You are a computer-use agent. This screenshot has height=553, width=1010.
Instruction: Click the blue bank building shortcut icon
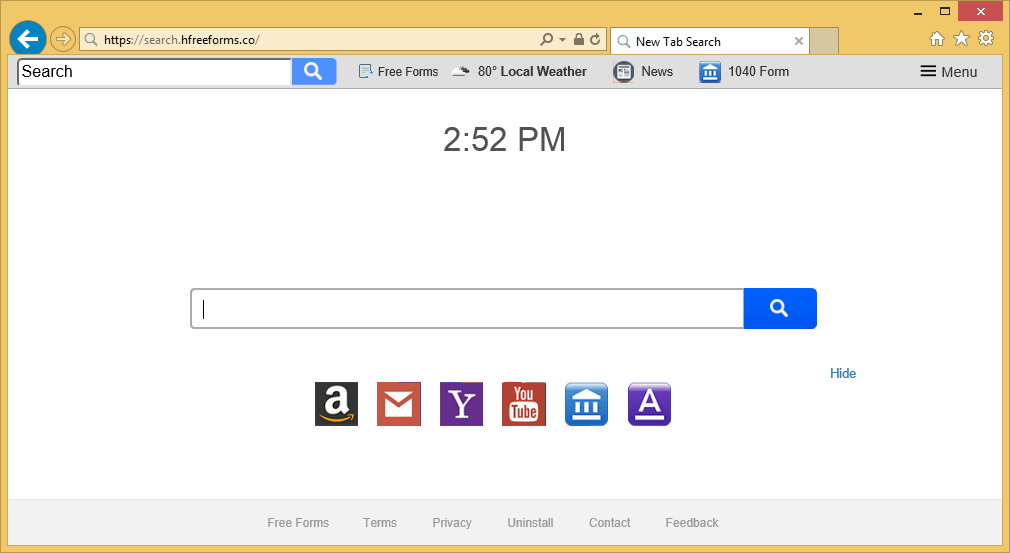pos(586,404)
